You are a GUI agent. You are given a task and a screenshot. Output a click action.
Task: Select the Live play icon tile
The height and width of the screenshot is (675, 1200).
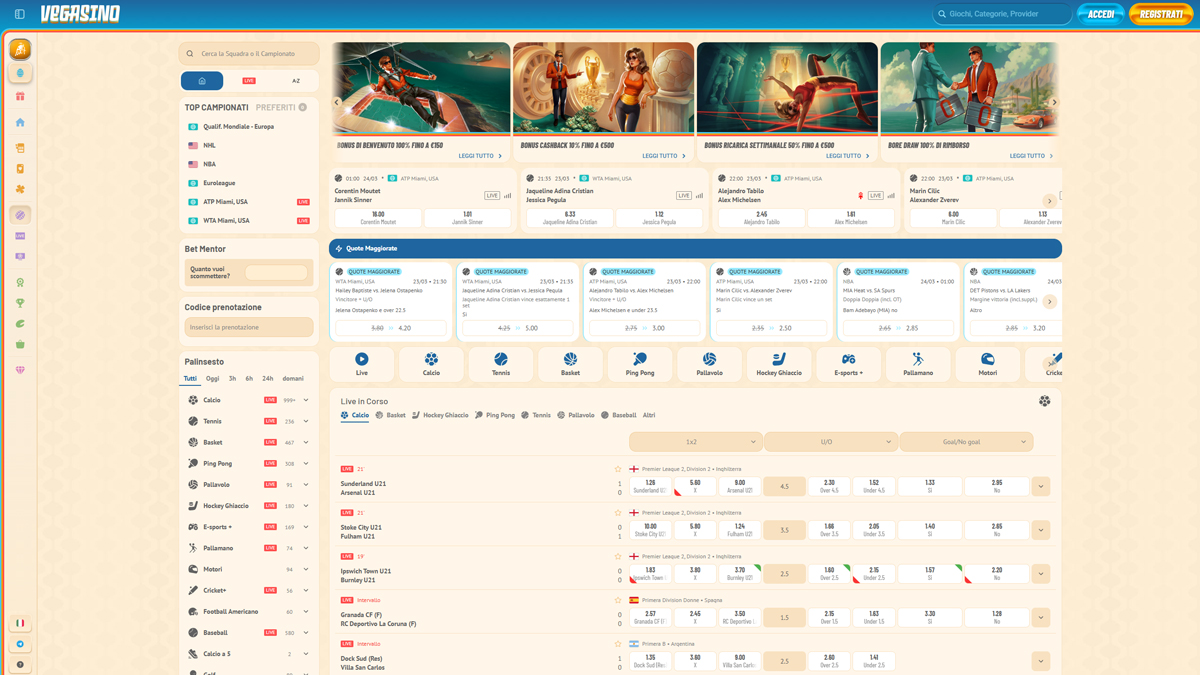[361, 364]
